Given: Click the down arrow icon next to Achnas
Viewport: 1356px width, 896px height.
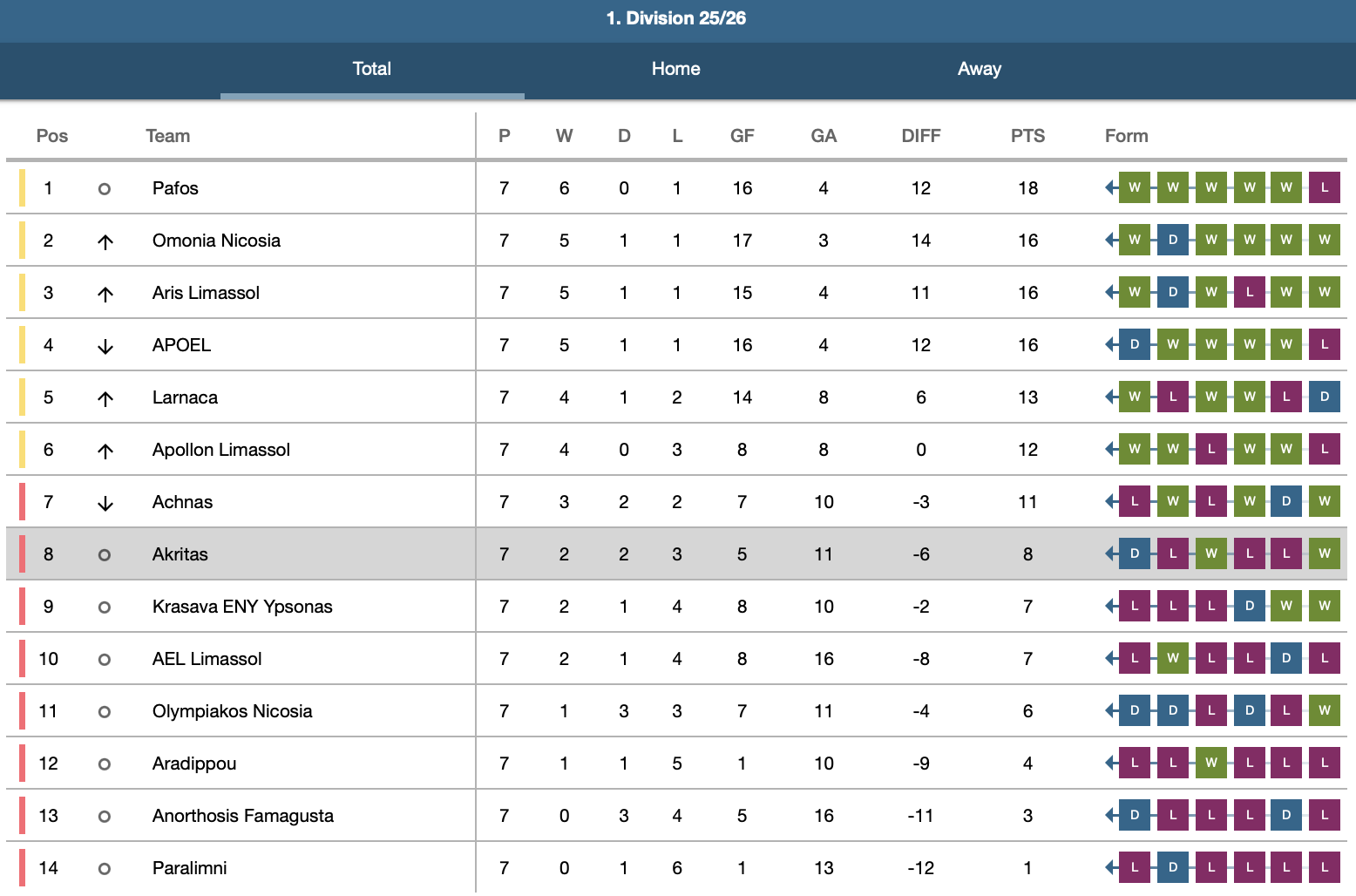Looking at the screenshot, I should [105, 503].
